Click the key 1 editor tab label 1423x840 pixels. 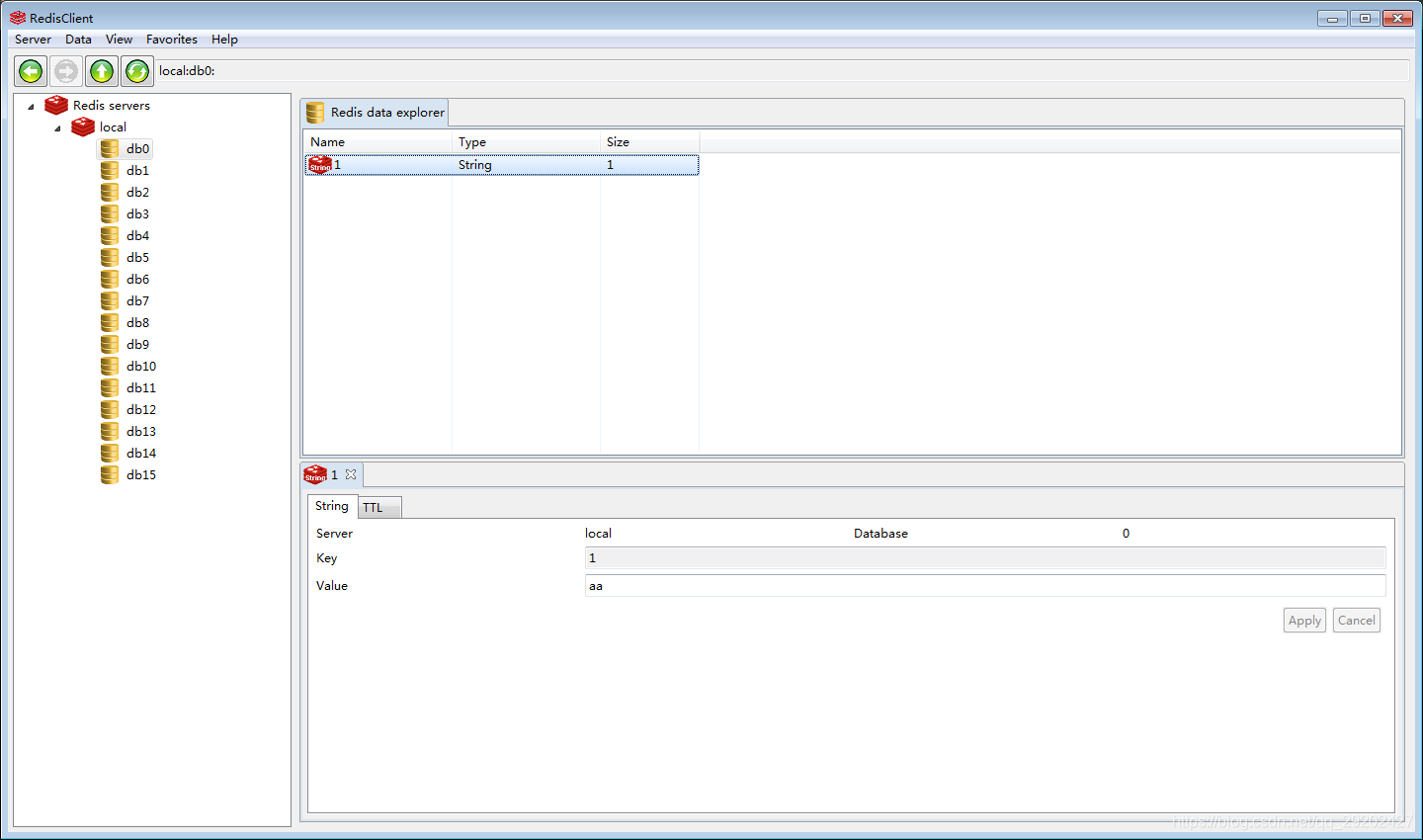coord(334,475)
